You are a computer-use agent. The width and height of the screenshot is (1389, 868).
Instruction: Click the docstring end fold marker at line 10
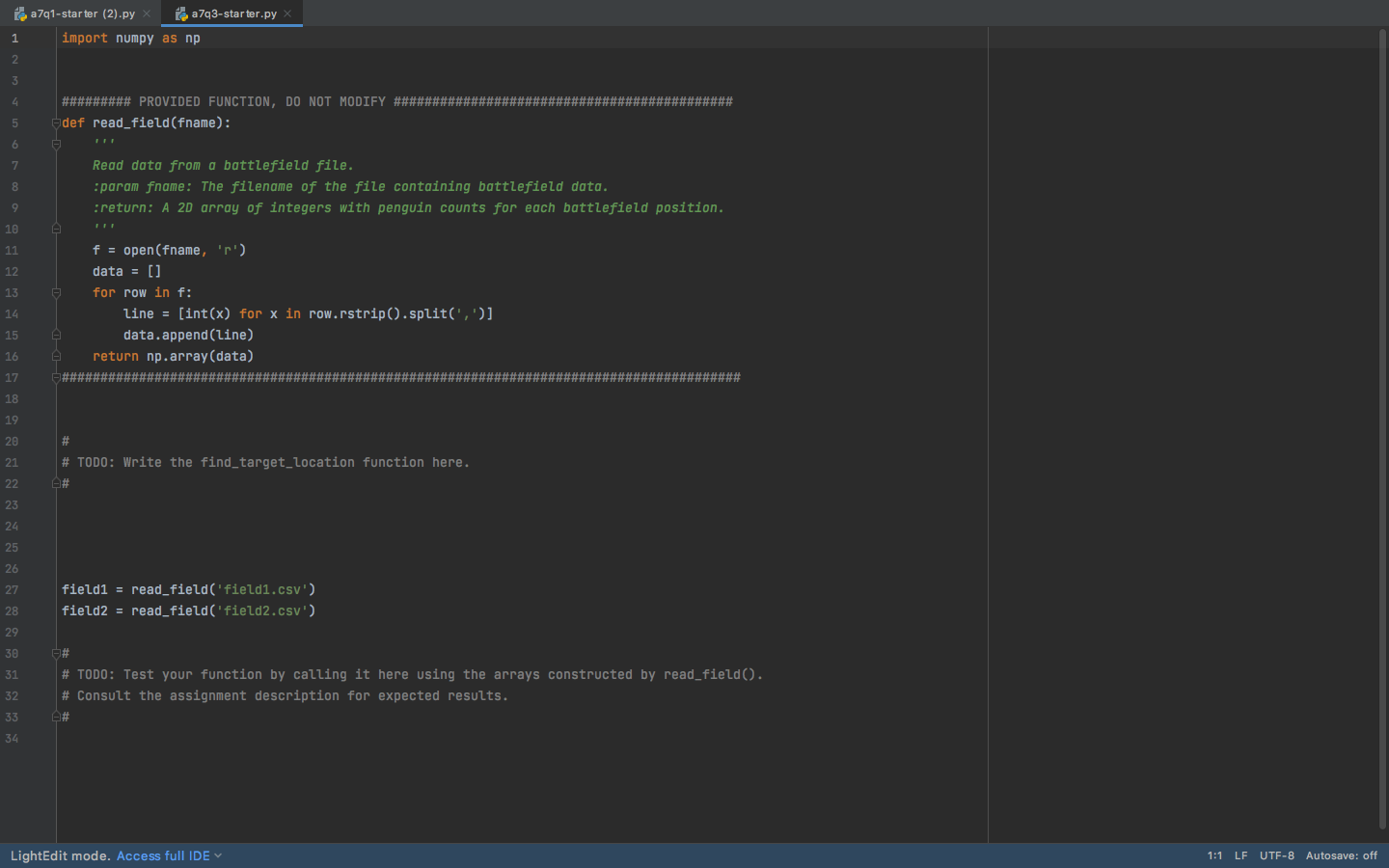56,230
